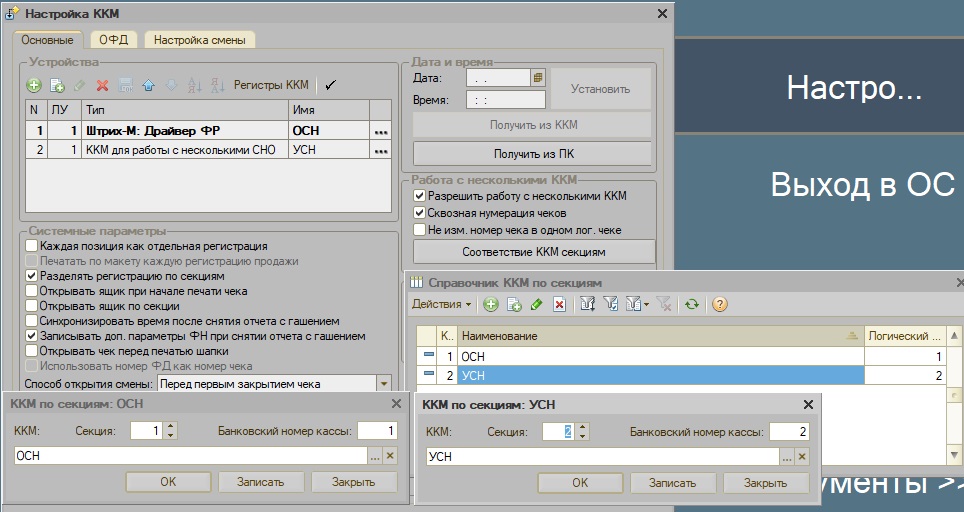This screenshot has height=512, width=964.
Task: Open the calendar picker next to Дата field
Action: [x=537, y=77]
